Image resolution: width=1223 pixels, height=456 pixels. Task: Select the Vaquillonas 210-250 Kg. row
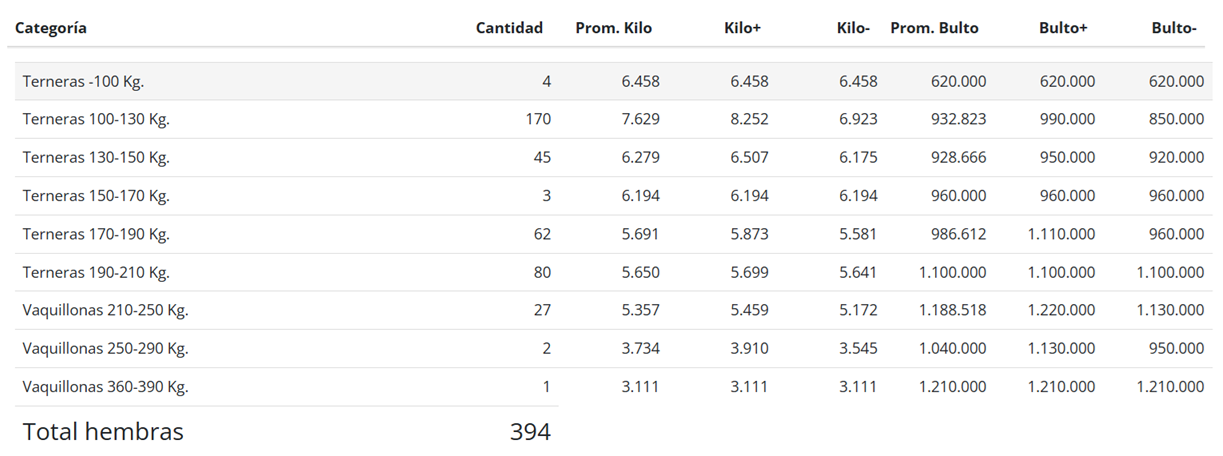pos(105,310)
